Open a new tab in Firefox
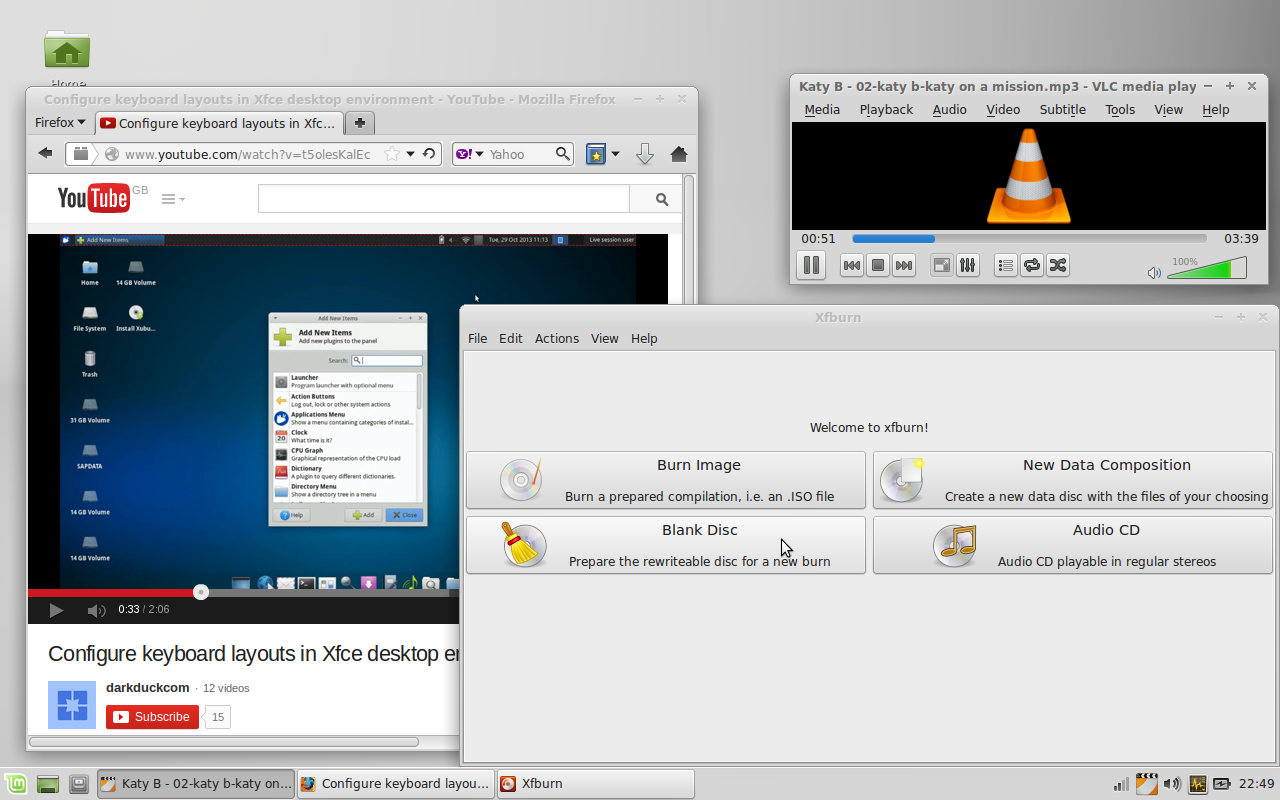 click(x=360, y=123)
